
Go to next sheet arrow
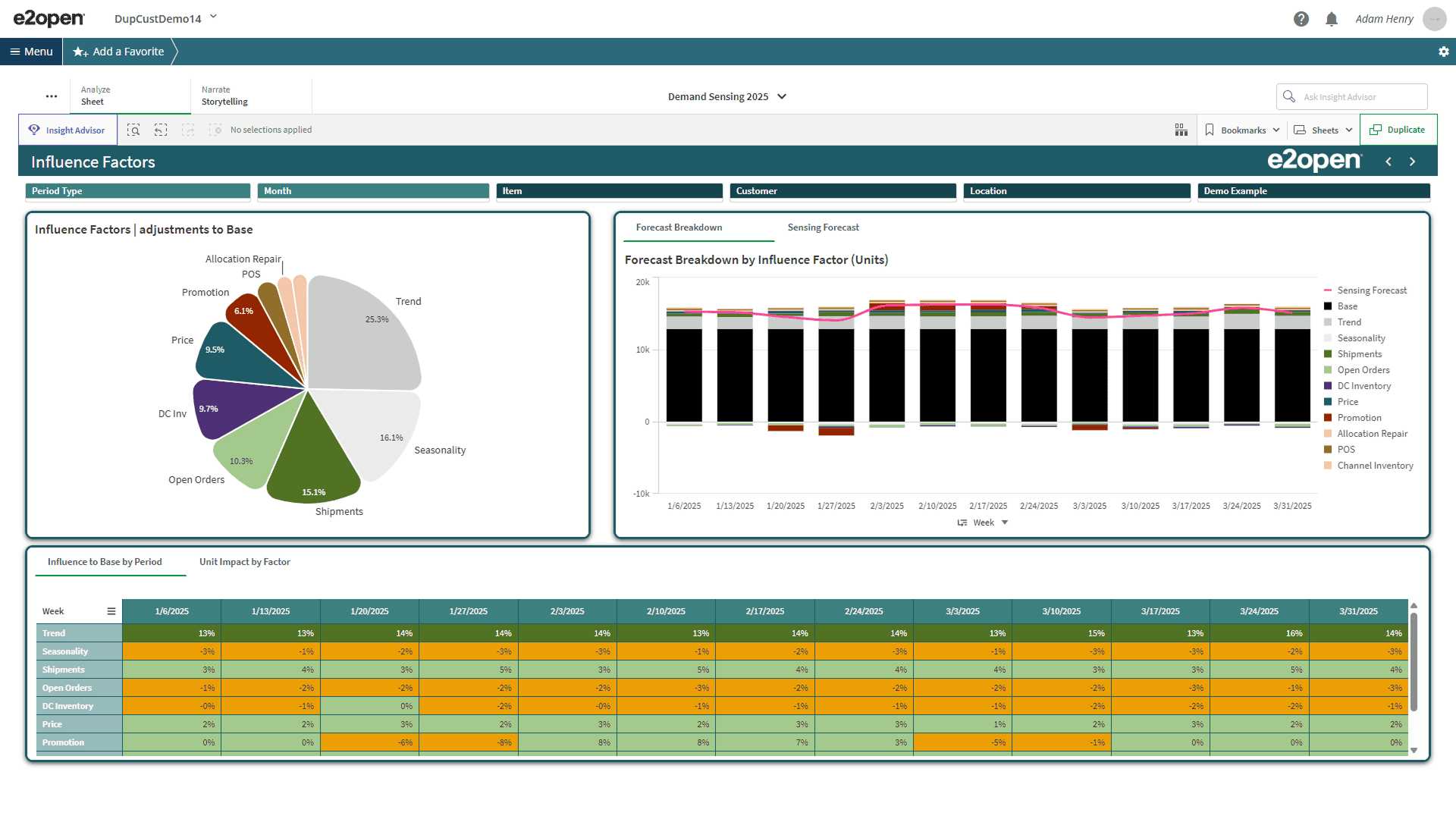[x=1412, y=162]
